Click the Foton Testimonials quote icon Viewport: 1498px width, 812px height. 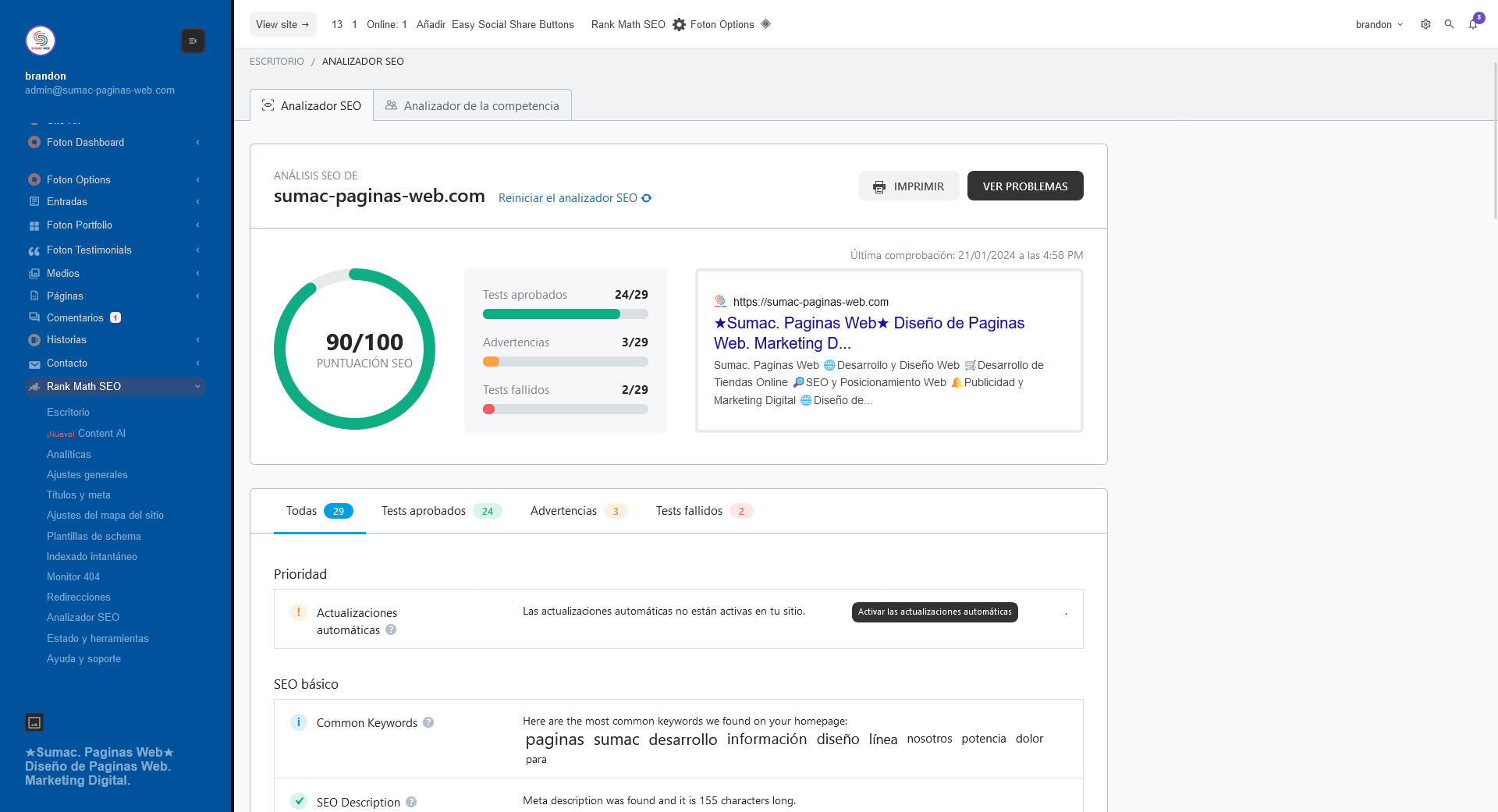pyautogui.click(x=34, y=250)
